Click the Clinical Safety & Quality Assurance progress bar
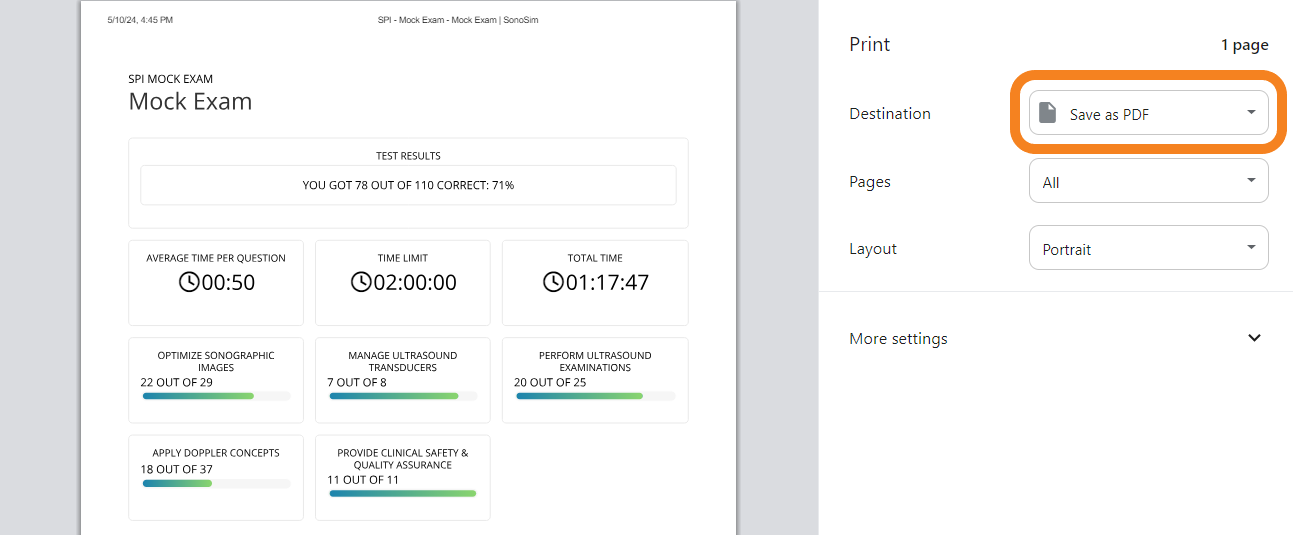1293x535 pixels. pyautogui.click(x=402, y=493)
